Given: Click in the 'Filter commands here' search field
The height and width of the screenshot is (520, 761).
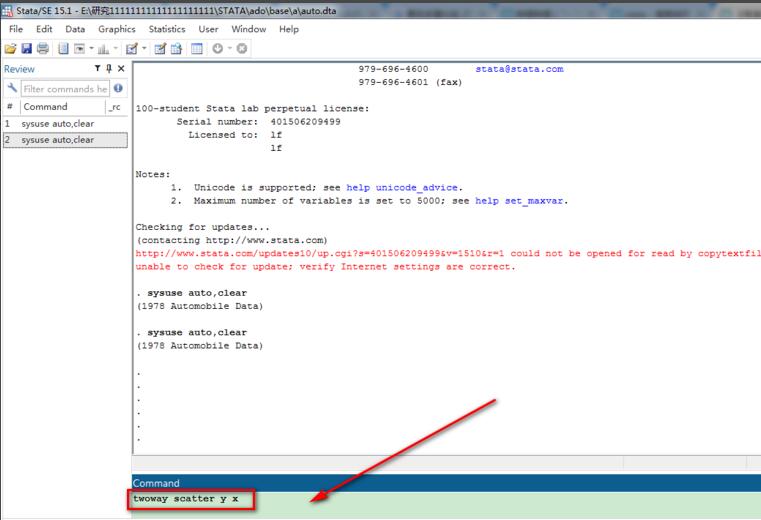Looking at the screenshot, I should pos(65,89).
